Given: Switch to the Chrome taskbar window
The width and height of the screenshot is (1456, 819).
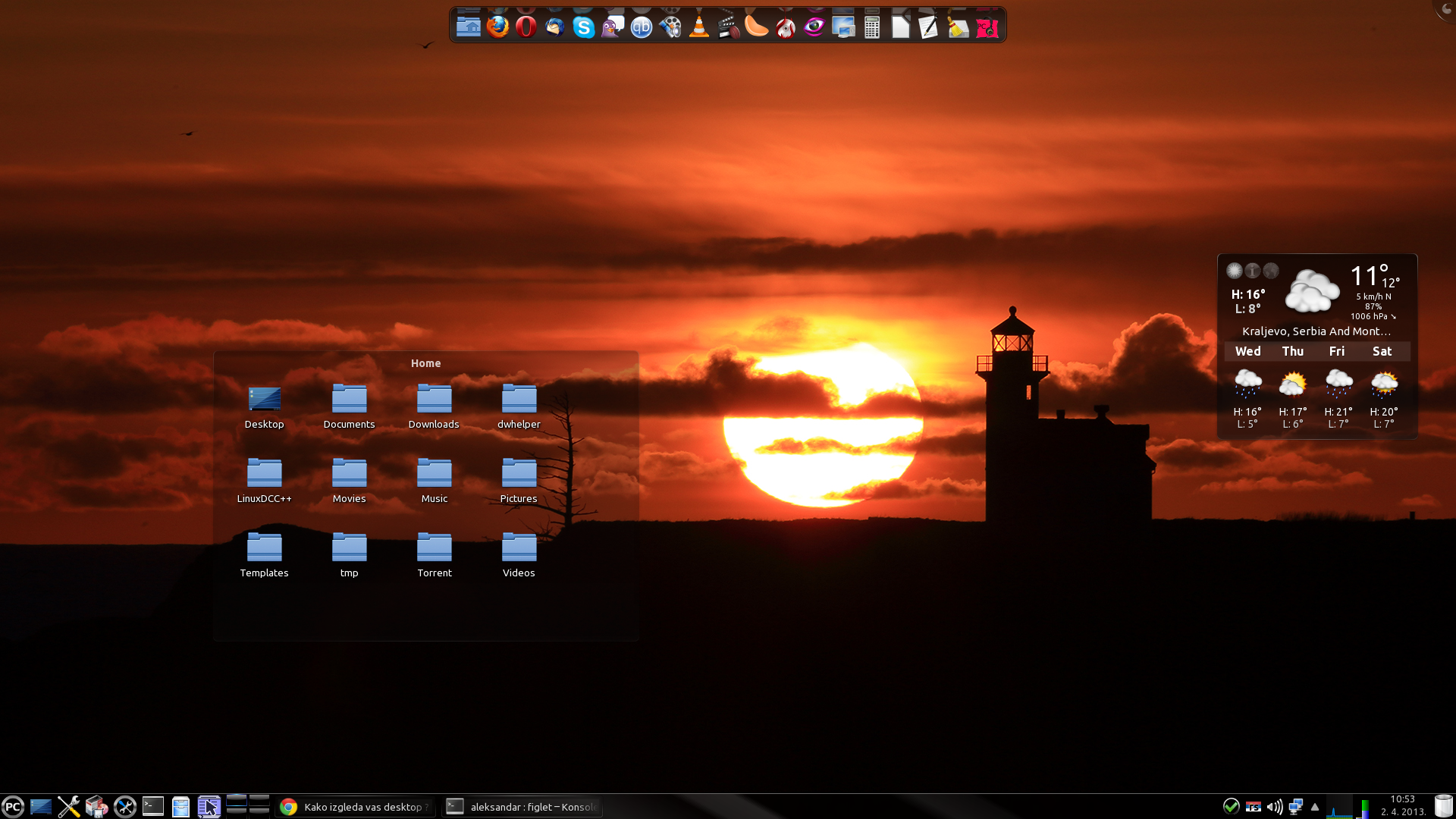Looking at the screenshot, I should click(355, 807).
